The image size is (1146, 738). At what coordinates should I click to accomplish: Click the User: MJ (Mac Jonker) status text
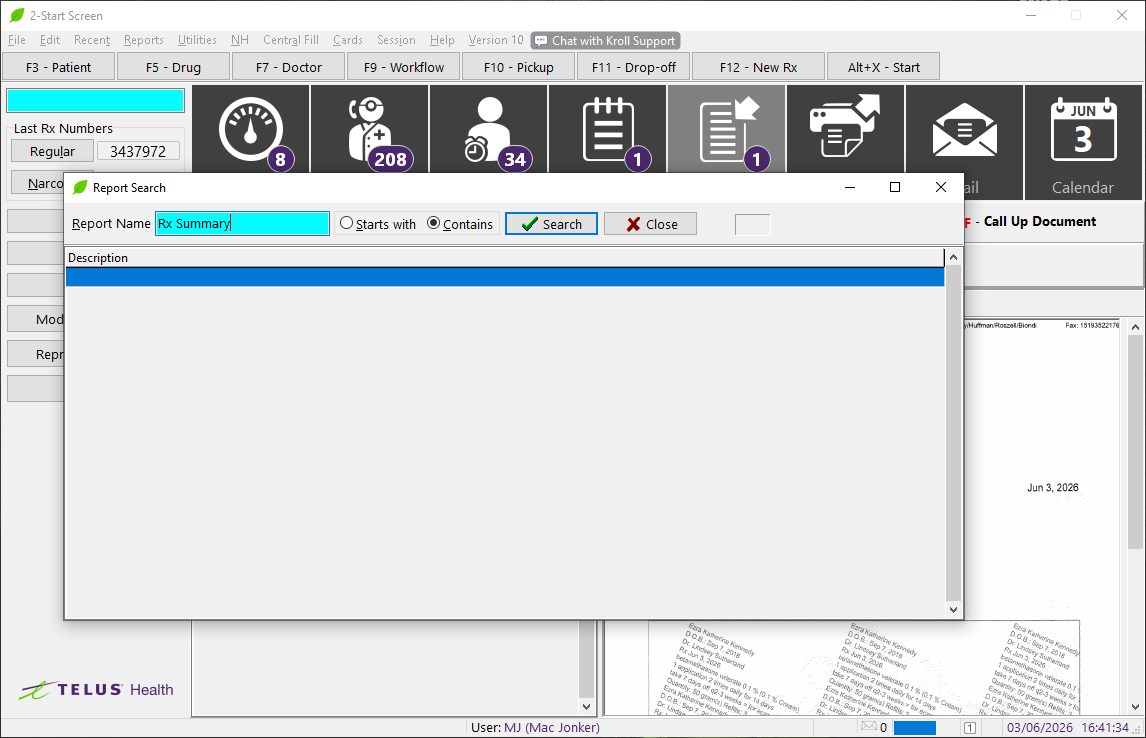pos(535,728)
